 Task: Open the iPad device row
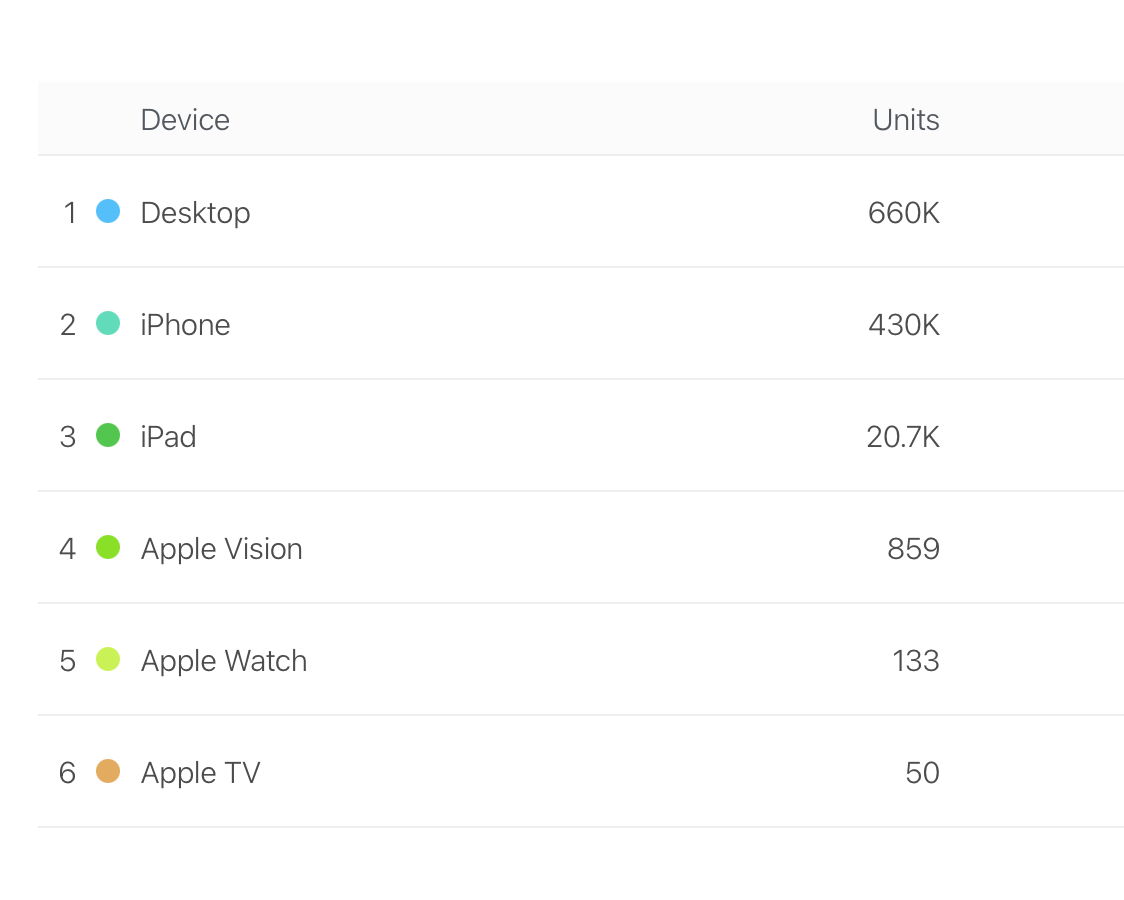(168, 437)
